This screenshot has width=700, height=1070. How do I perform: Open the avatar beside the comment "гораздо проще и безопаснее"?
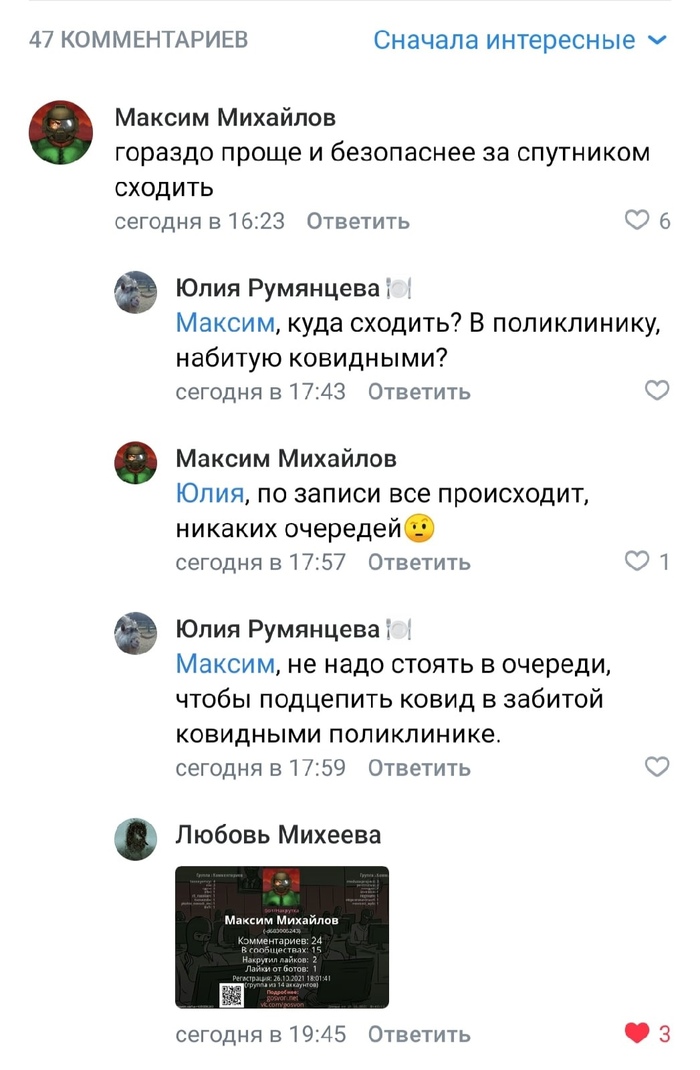pyautogui.click(x=61, y=132)
